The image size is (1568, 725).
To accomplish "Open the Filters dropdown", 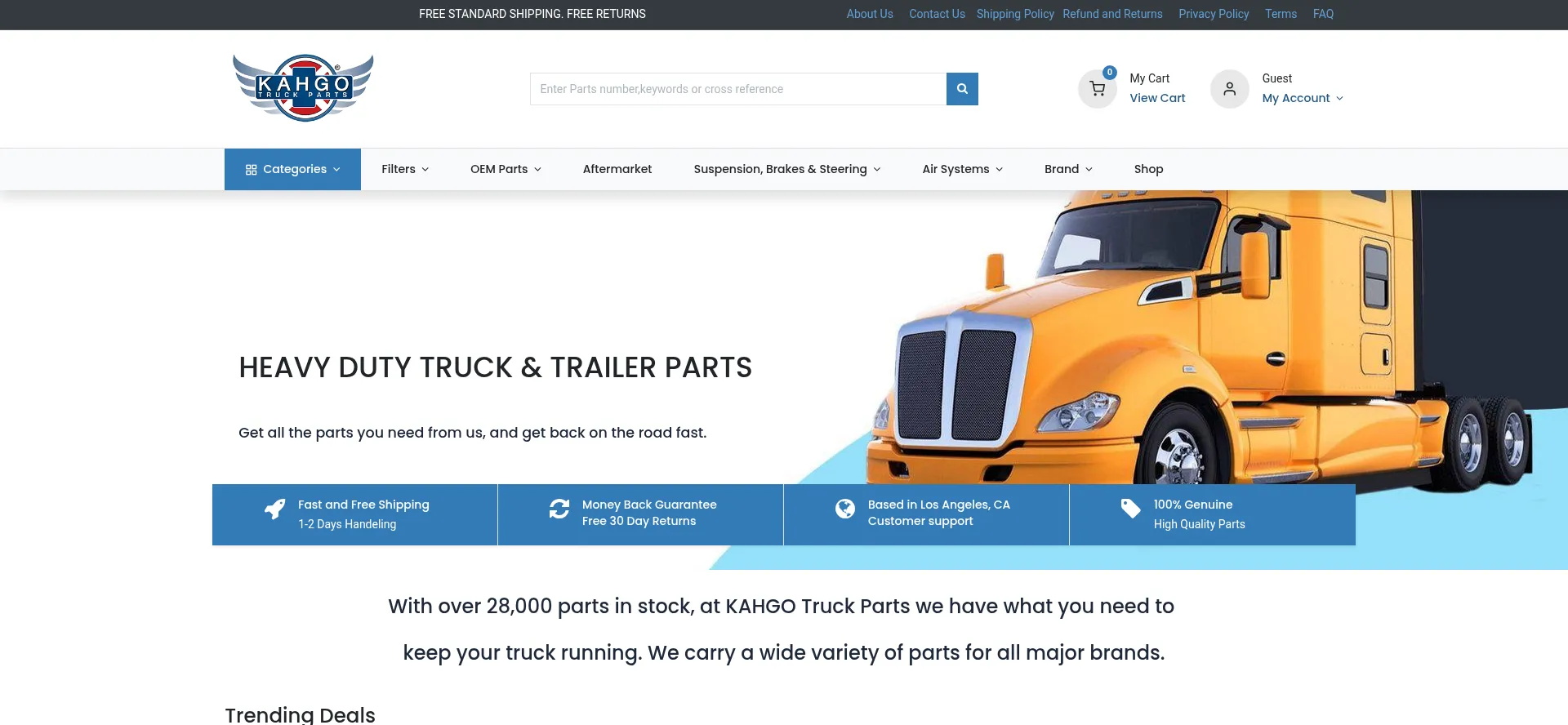I will 405,169.
